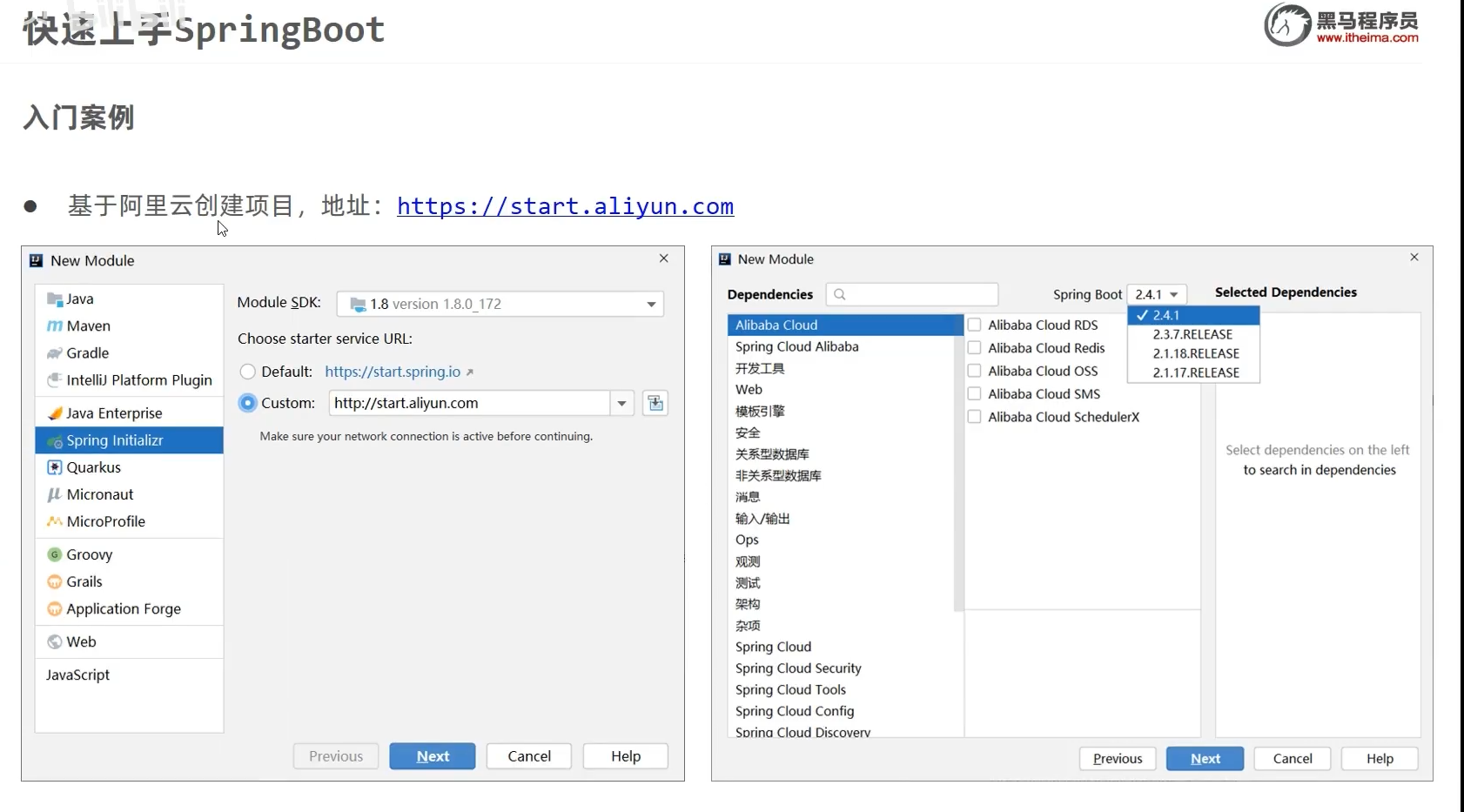Choose version 2.1.18.RELEASE
Viewport: 1464px width, 812px height.
(x=1193, y=353)
